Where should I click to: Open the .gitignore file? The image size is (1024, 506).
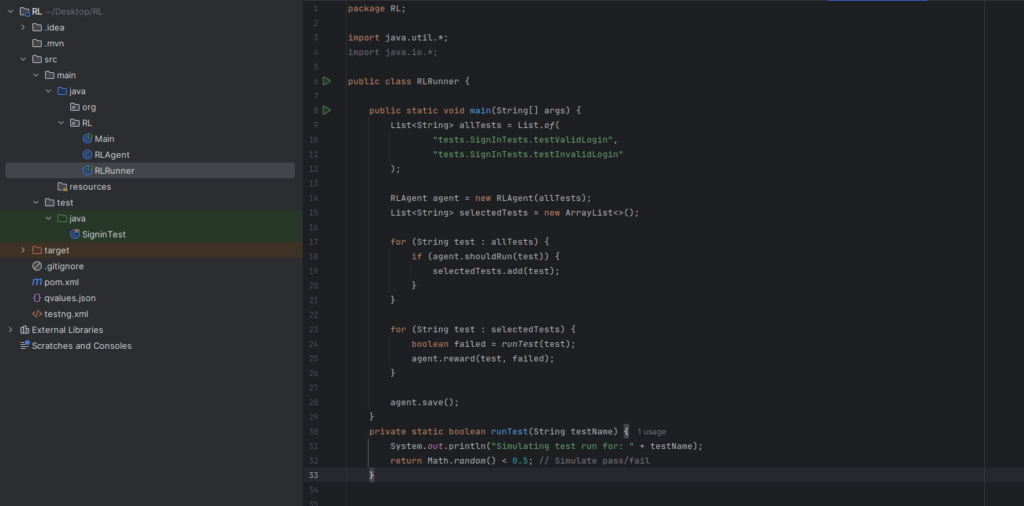(63, 266)
